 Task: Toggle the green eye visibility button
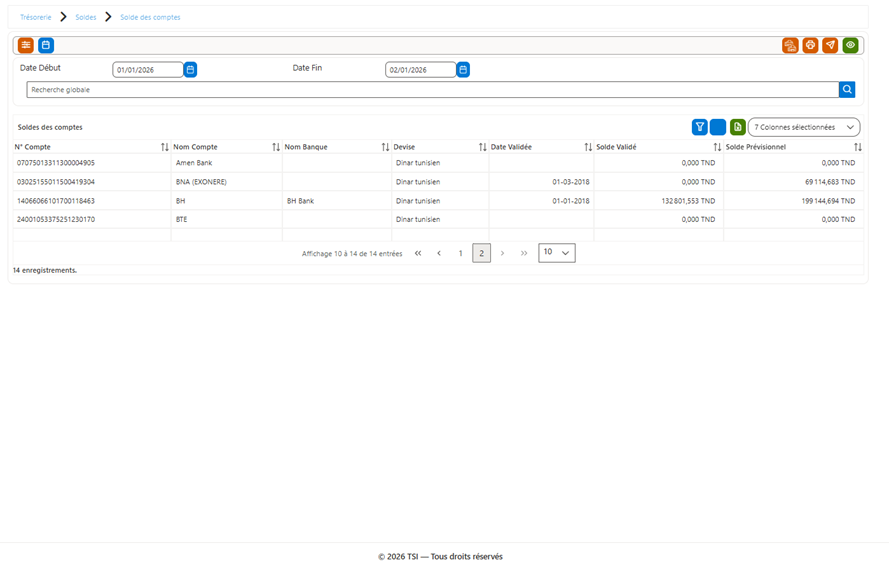pyautogui.click(x=850, y=45)
